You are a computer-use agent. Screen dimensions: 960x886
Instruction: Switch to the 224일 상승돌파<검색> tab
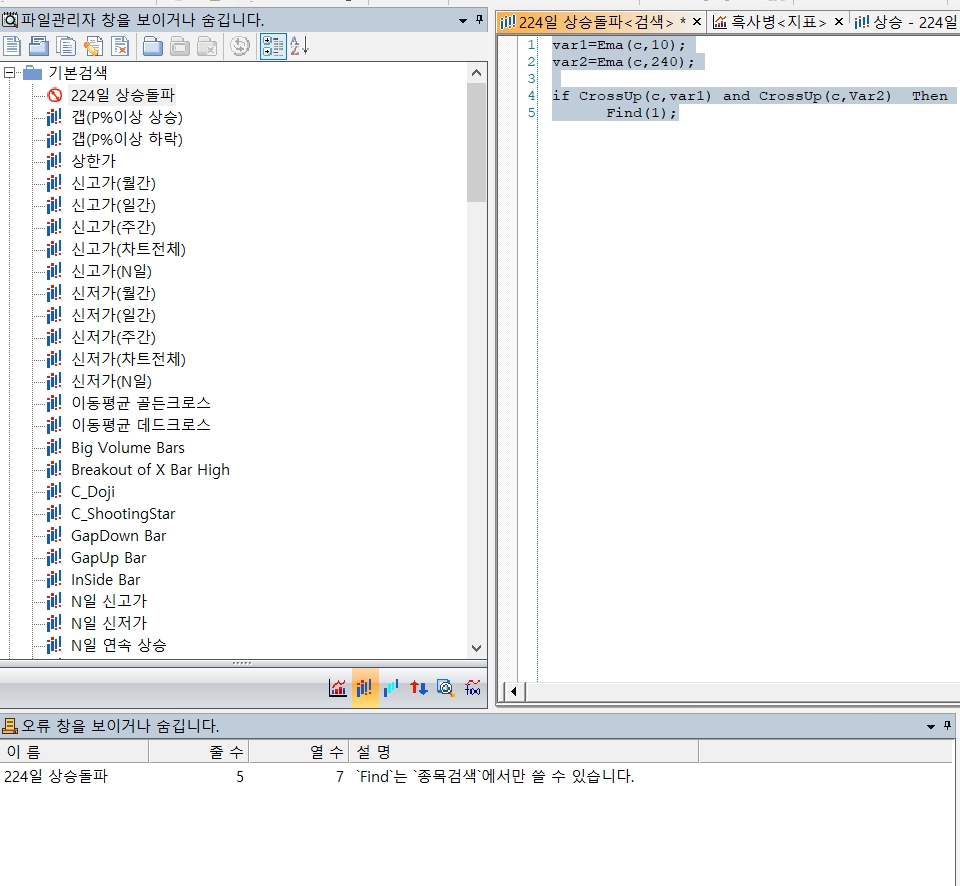click(x=595, y=21)
